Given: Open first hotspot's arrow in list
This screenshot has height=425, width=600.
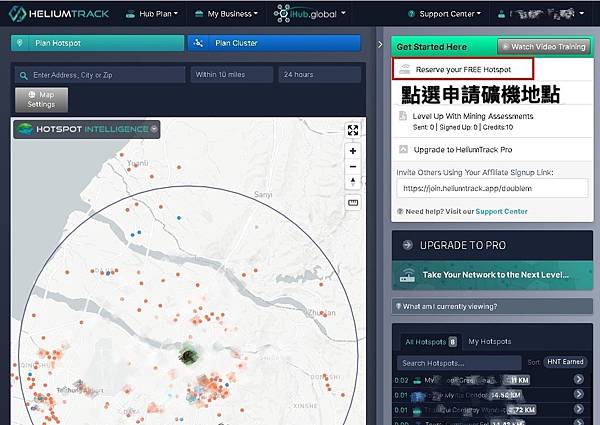Looking at the screenshot, I should tap(579, 380).
